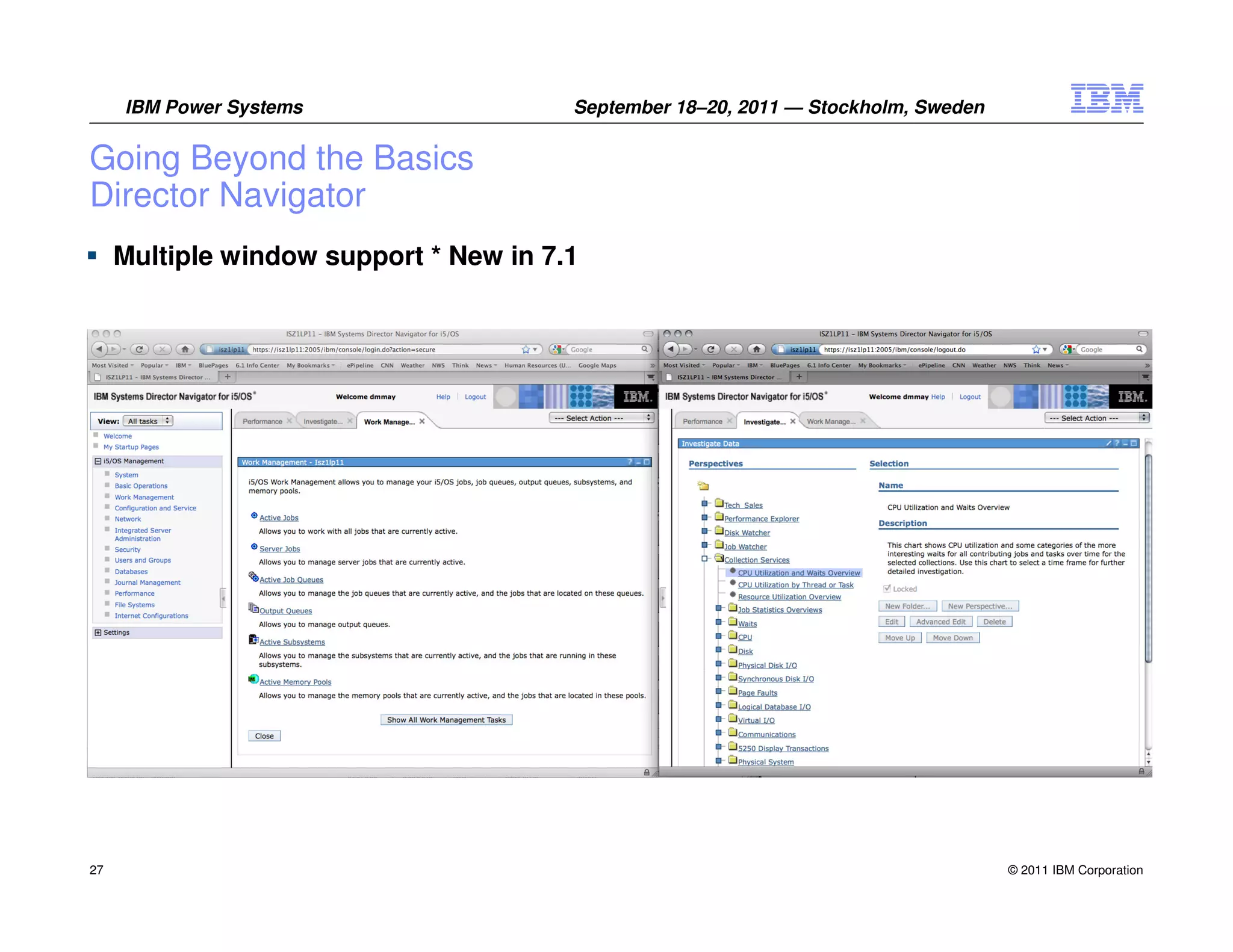
Task: Close the Work Manage tab in left window
Action: tap(422, 421)
